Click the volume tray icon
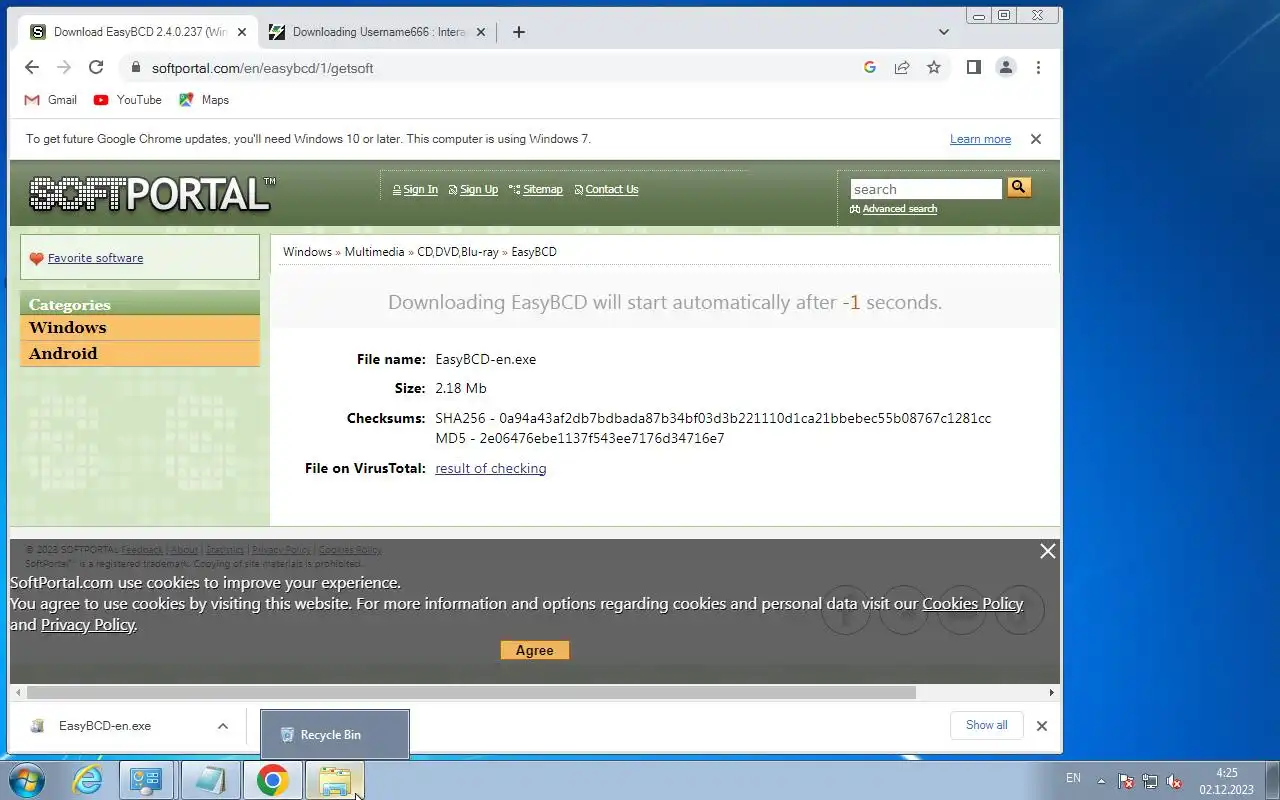The width and height of the screenshot is (1280, 800). pos(1175,781)
